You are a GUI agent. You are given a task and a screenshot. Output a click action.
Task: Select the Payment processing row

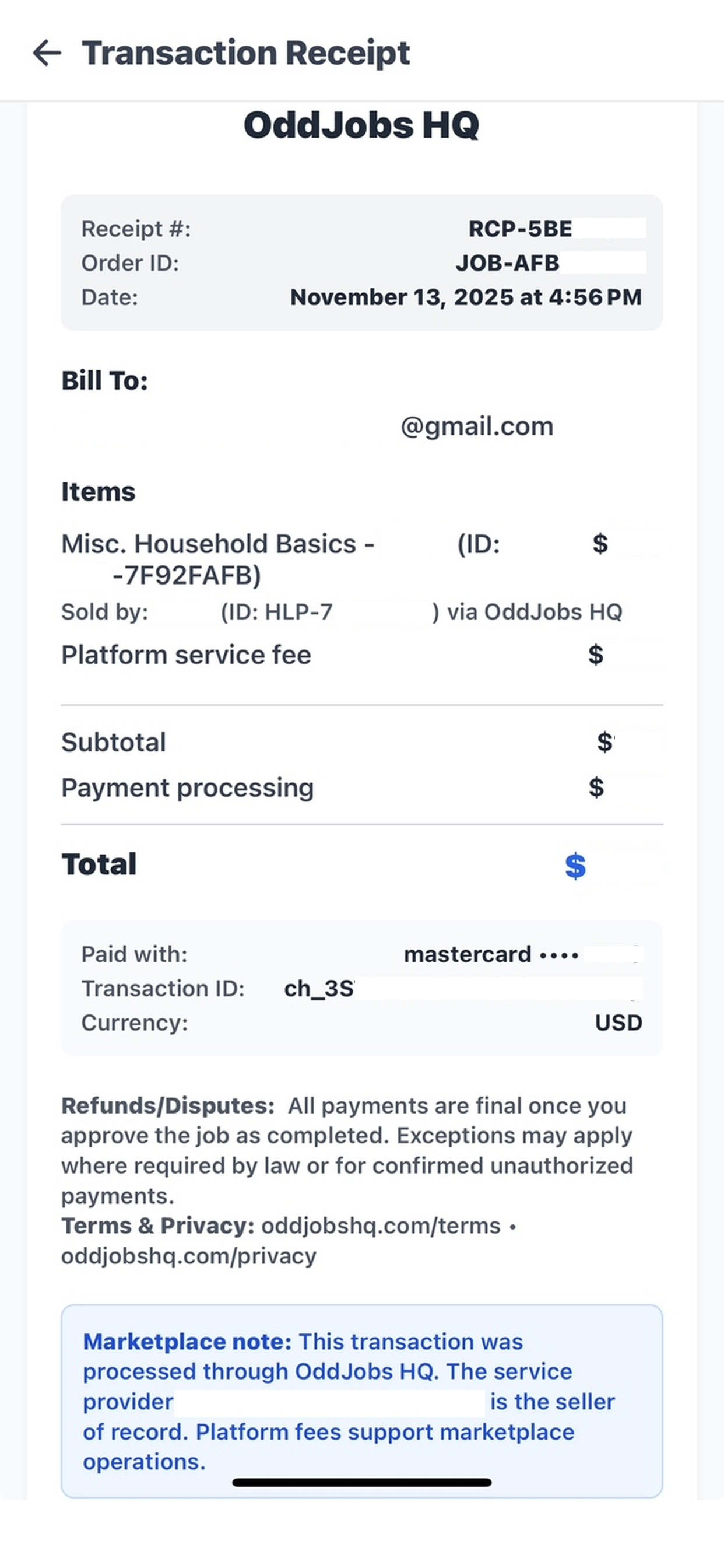[x=361, y=787]
